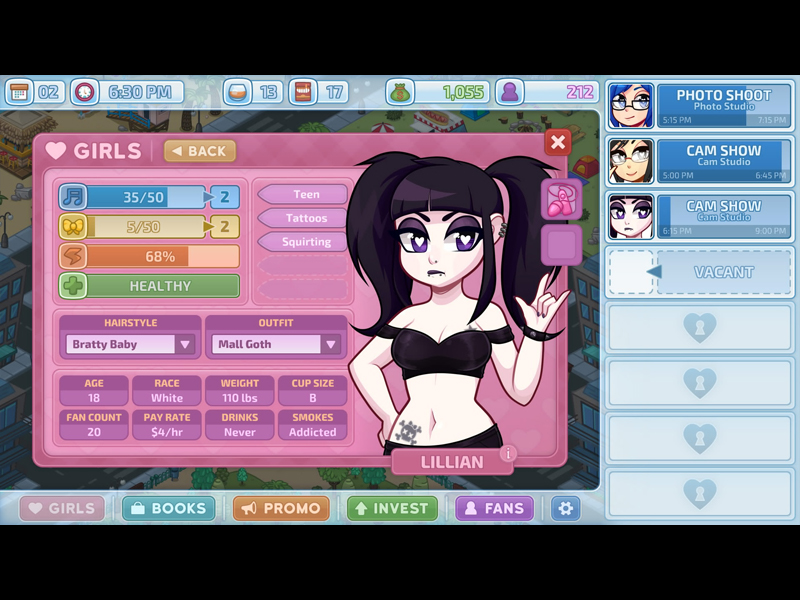Click the clock time icon

(x=85, y=92)
